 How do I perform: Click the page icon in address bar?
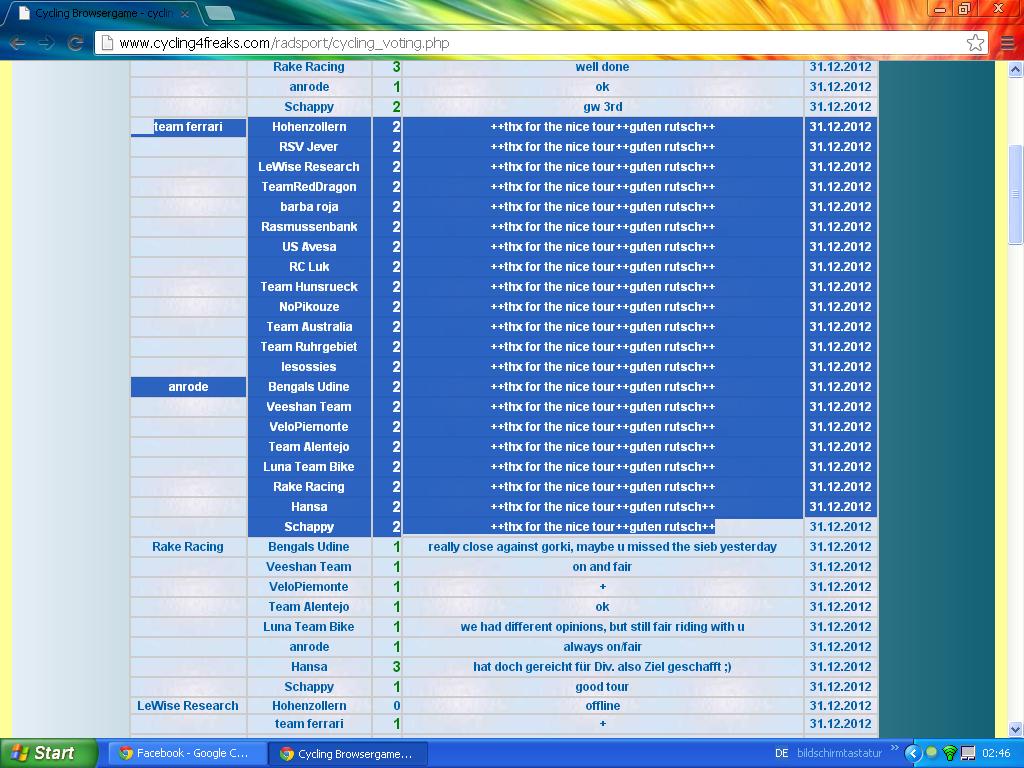point(108,43)
